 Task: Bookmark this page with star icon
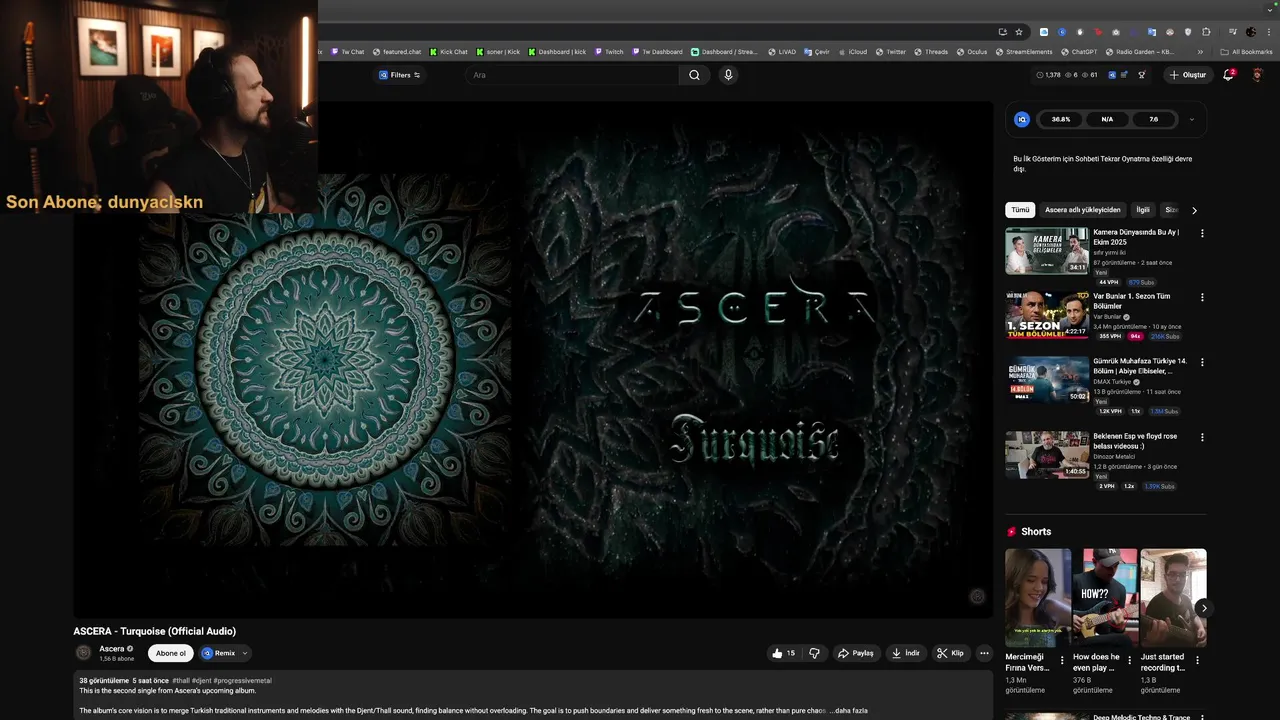click(x=1019, y=32)
